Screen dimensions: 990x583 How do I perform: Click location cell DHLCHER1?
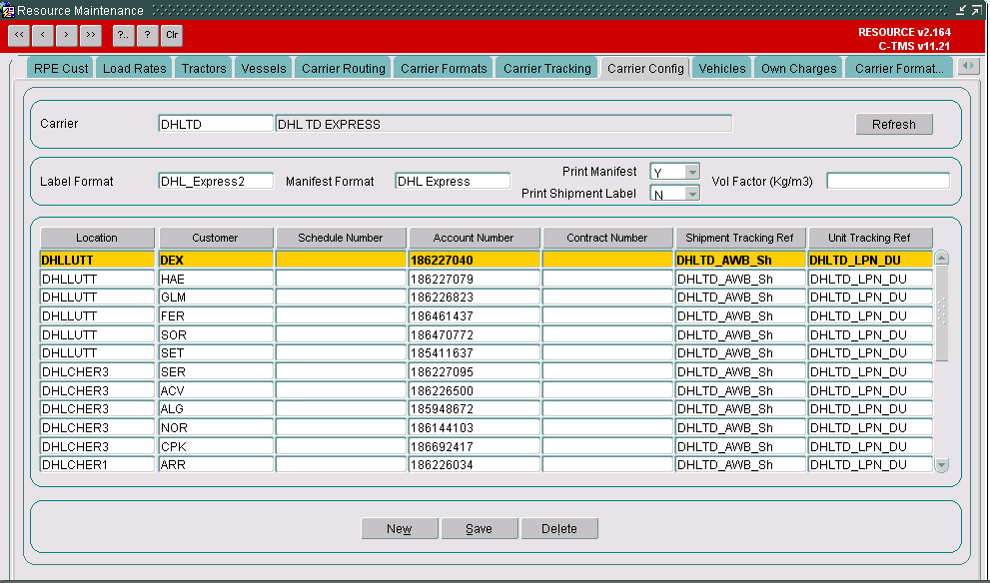click(97, 465)
